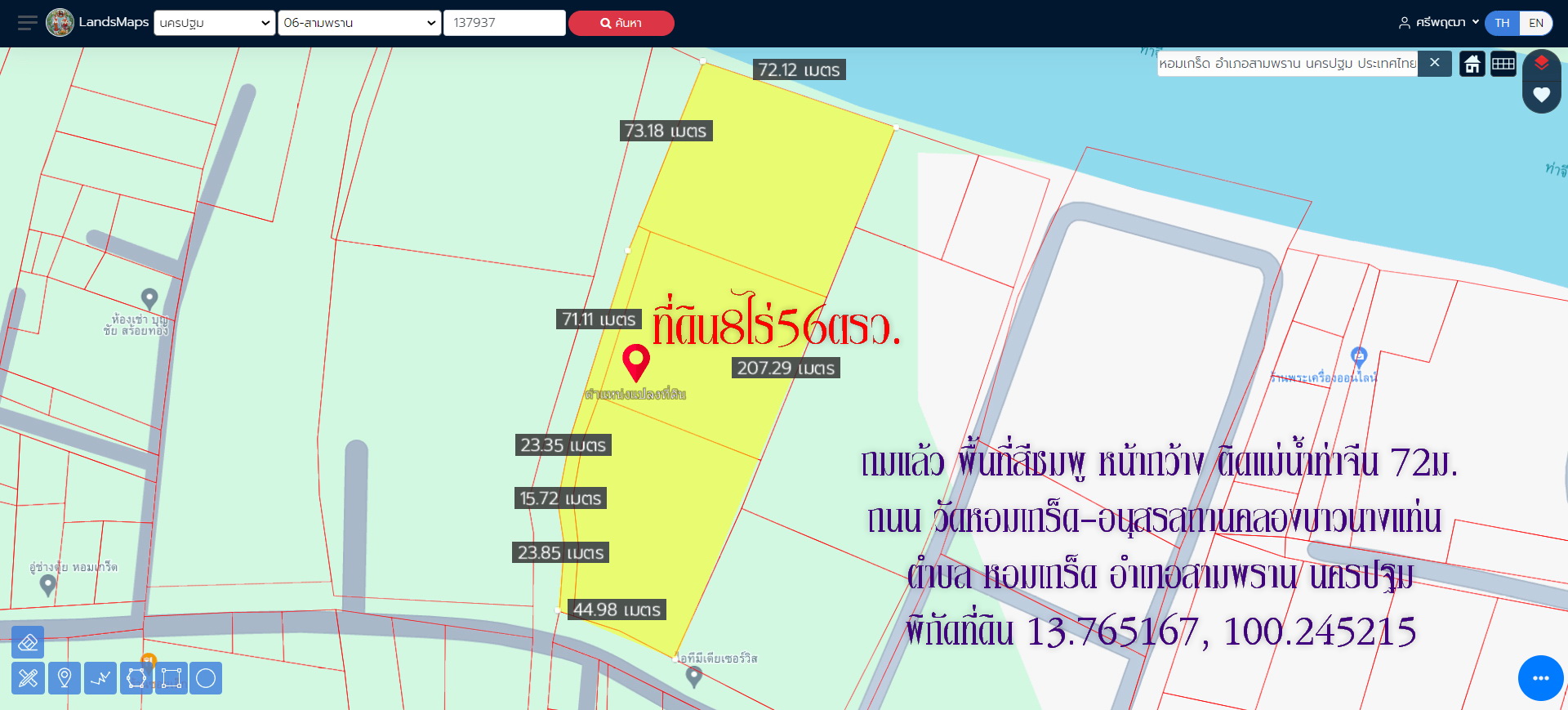Choose the place marker pin tool
This screenshot has width=1568, height=710.
[x=65, y=678]
